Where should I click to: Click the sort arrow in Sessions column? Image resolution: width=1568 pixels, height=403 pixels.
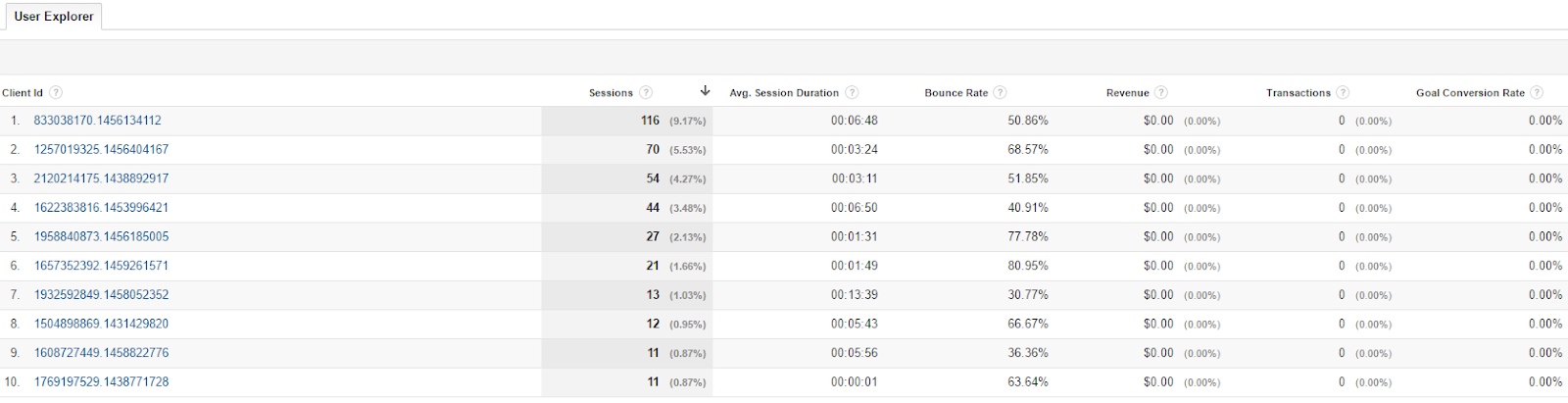pos(705,91)
